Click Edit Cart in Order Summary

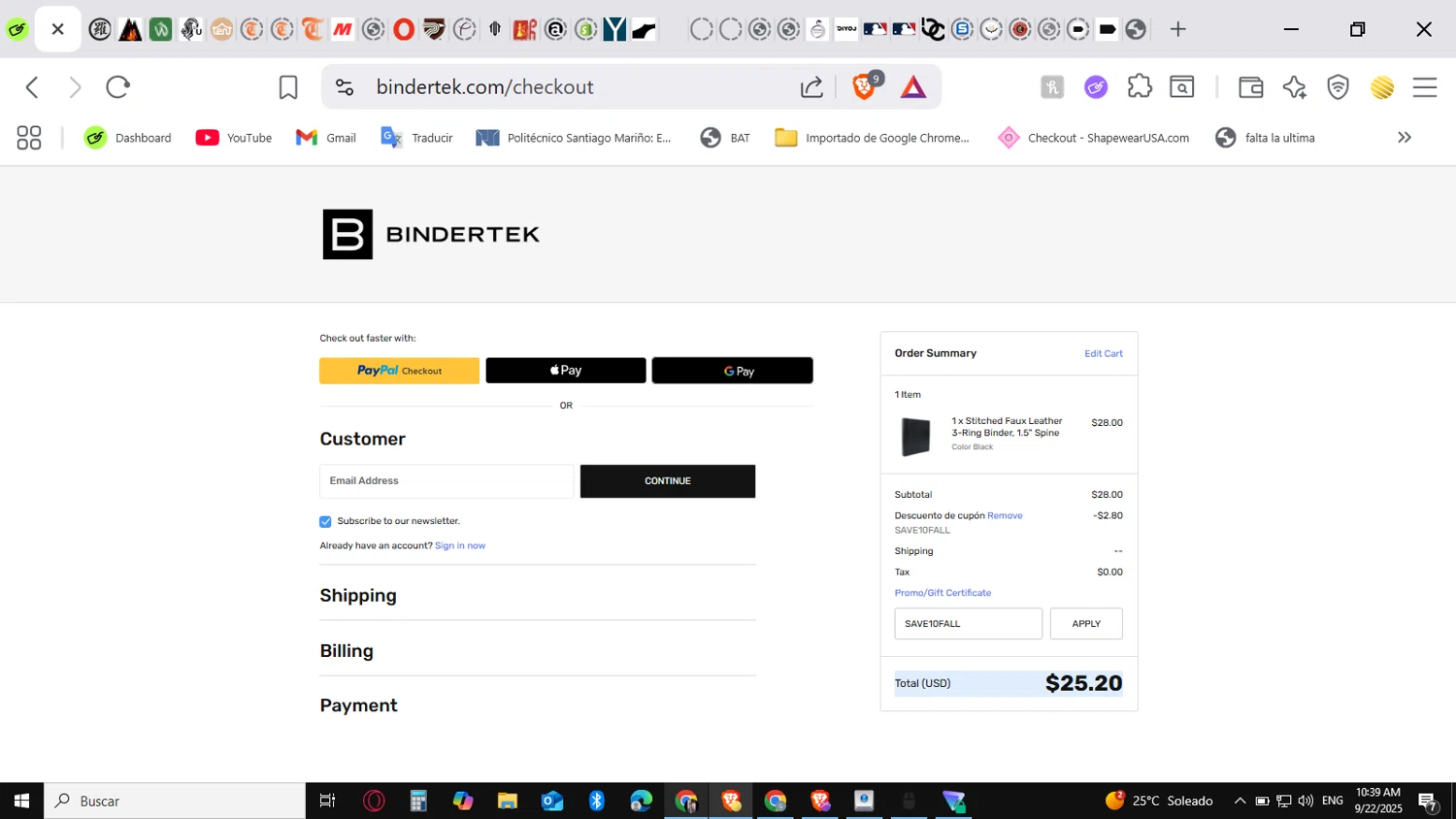[x=1104, y=353]
